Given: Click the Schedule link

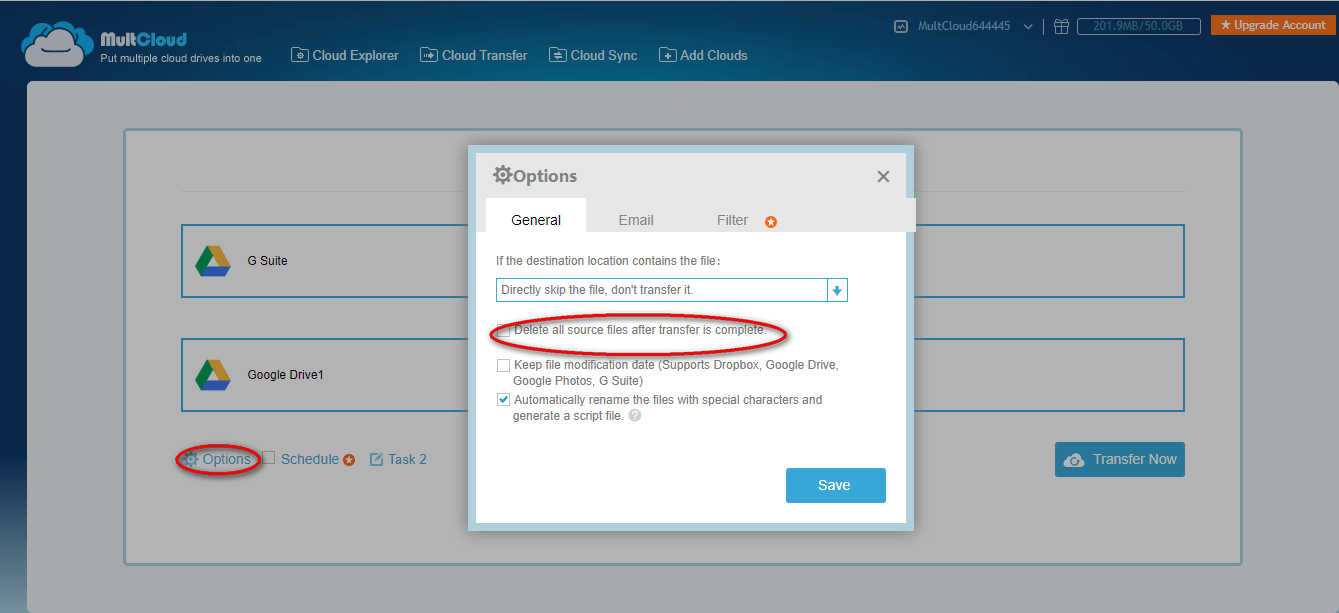Looking at the screenshot, I should coord(310,460).
